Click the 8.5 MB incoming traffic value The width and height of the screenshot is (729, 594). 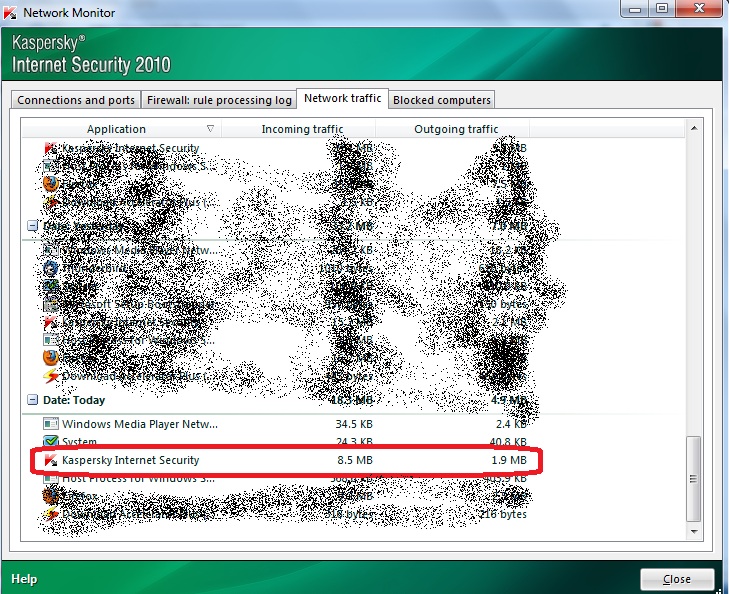pos(355,460)
